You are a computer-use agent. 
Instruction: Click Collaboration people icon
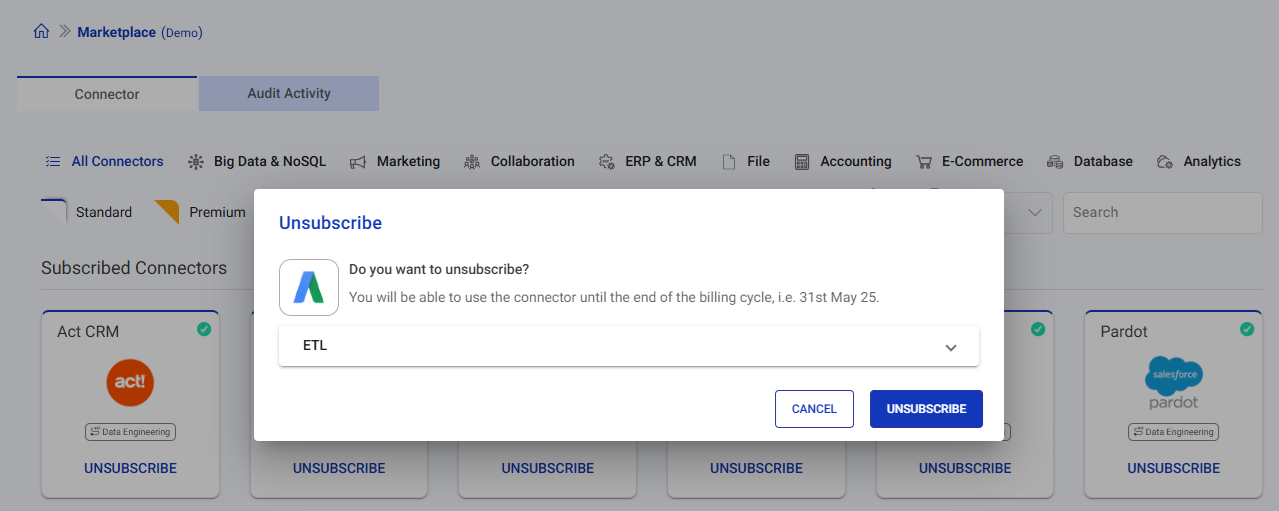(x=472, y=161)
